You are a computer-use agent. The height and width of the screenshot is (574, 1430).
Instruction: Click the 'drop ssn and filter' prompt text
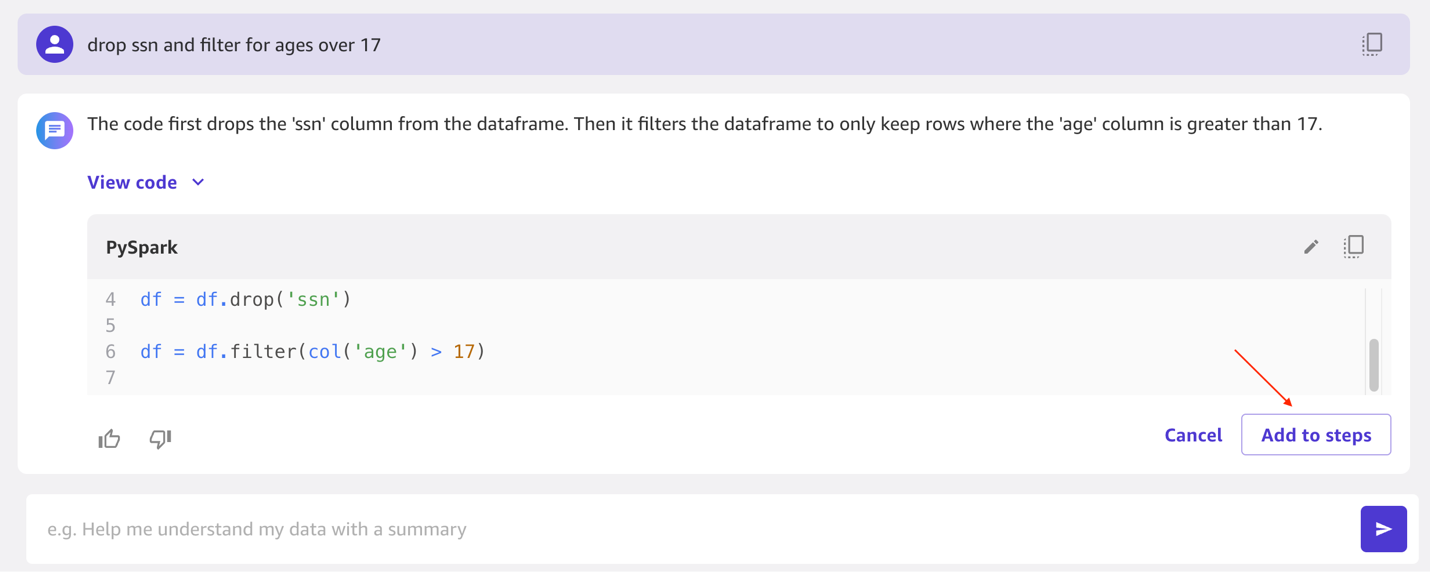tap(234, 45)
